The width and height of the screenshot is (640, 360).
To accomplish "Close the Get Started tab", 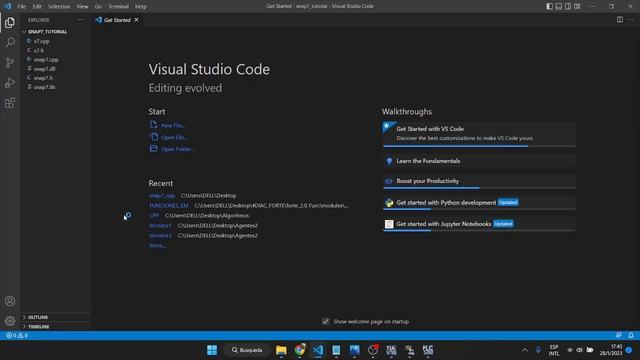I will [x=136, y=20].
